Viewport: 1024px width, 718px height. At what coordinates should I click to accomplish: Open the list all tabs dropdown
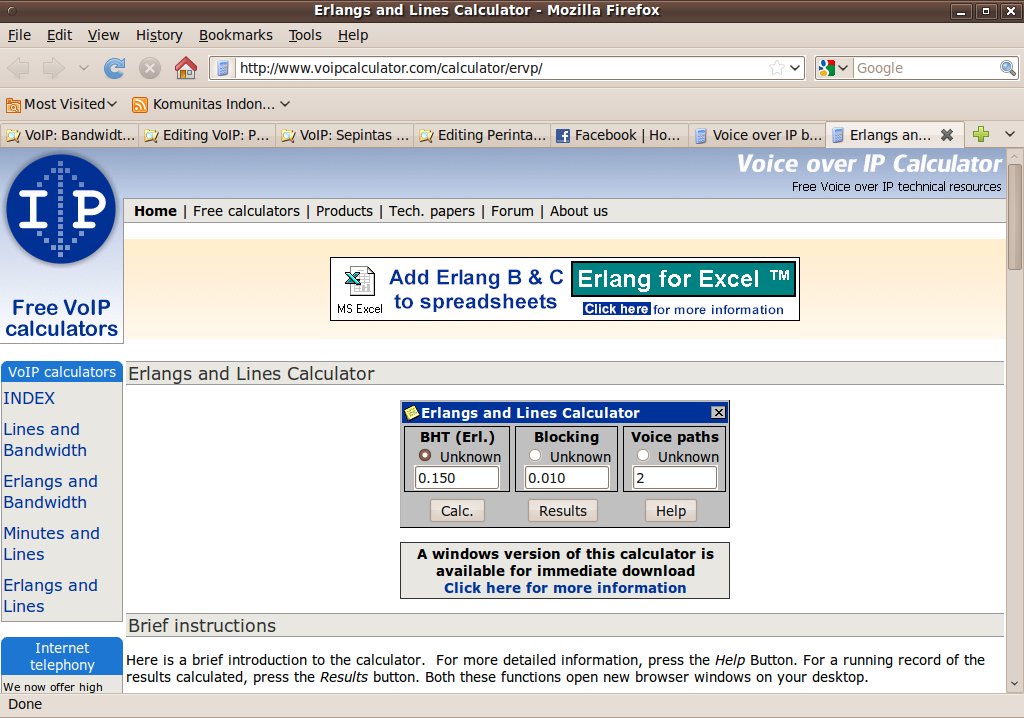click(x=1010, y=135)
